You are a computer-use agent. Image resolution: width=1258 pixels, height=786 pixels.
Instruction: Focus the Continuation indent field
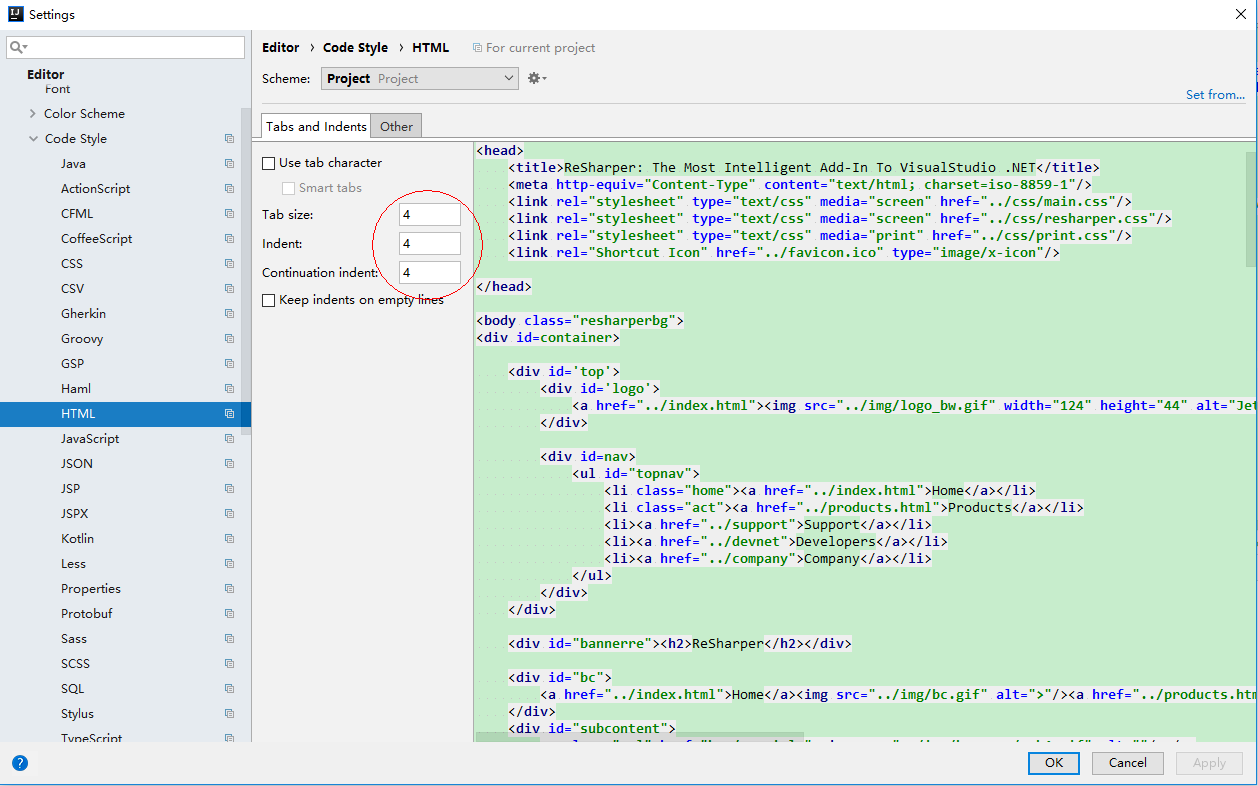click(430, 272)
